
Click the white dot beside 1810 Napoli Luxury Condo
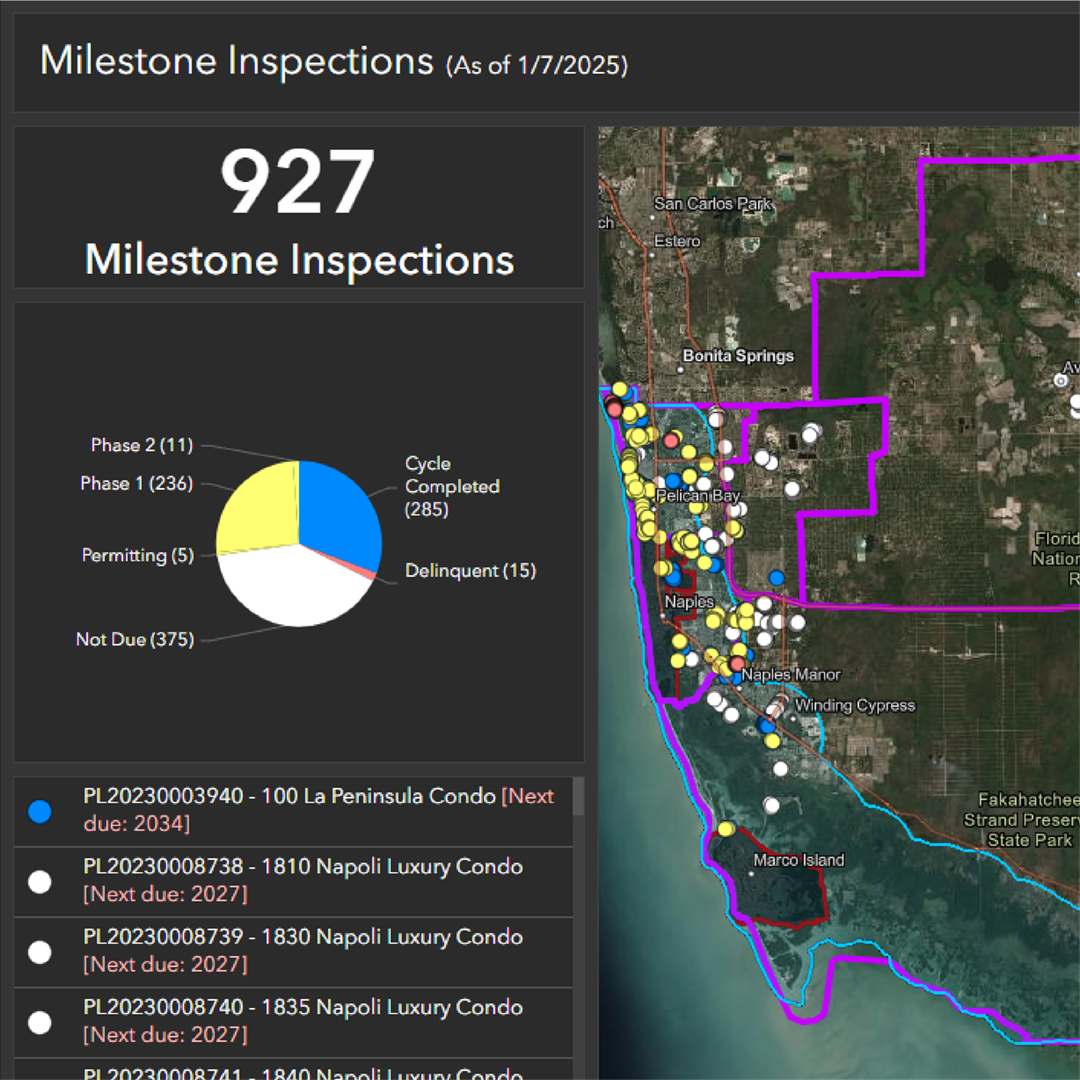click(40, 881)
